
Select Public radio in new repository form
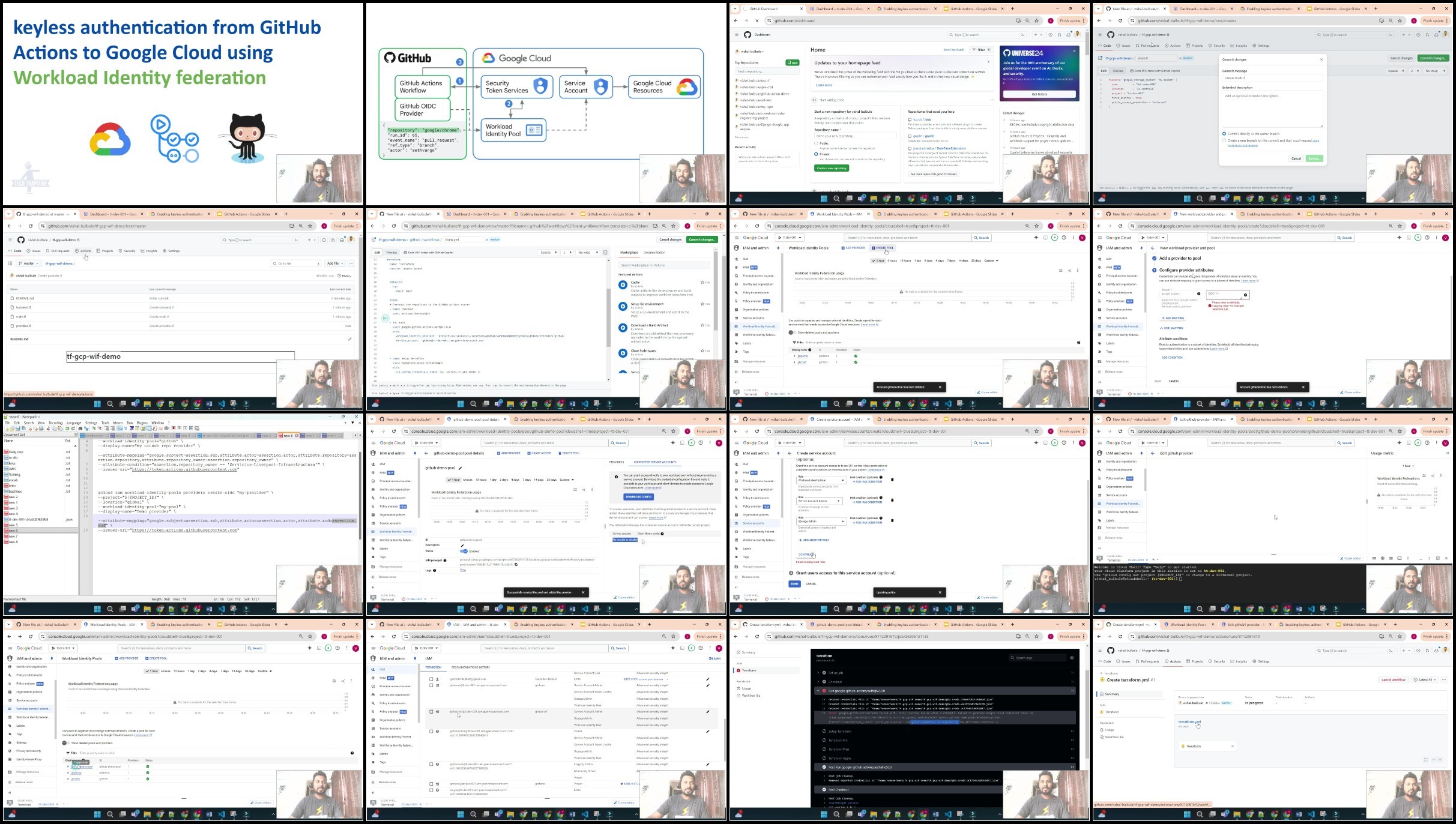816,143
